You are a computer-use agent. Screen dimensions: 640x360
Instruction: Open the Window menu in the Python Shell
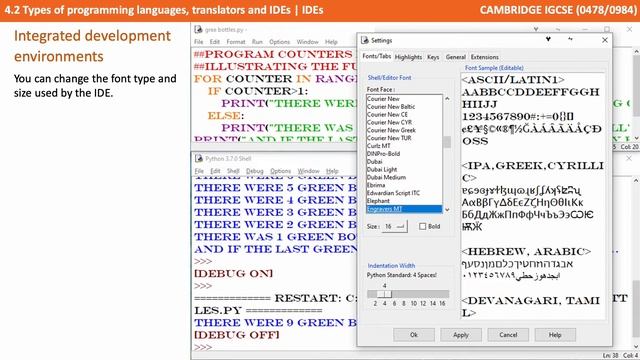click(308, 171)
